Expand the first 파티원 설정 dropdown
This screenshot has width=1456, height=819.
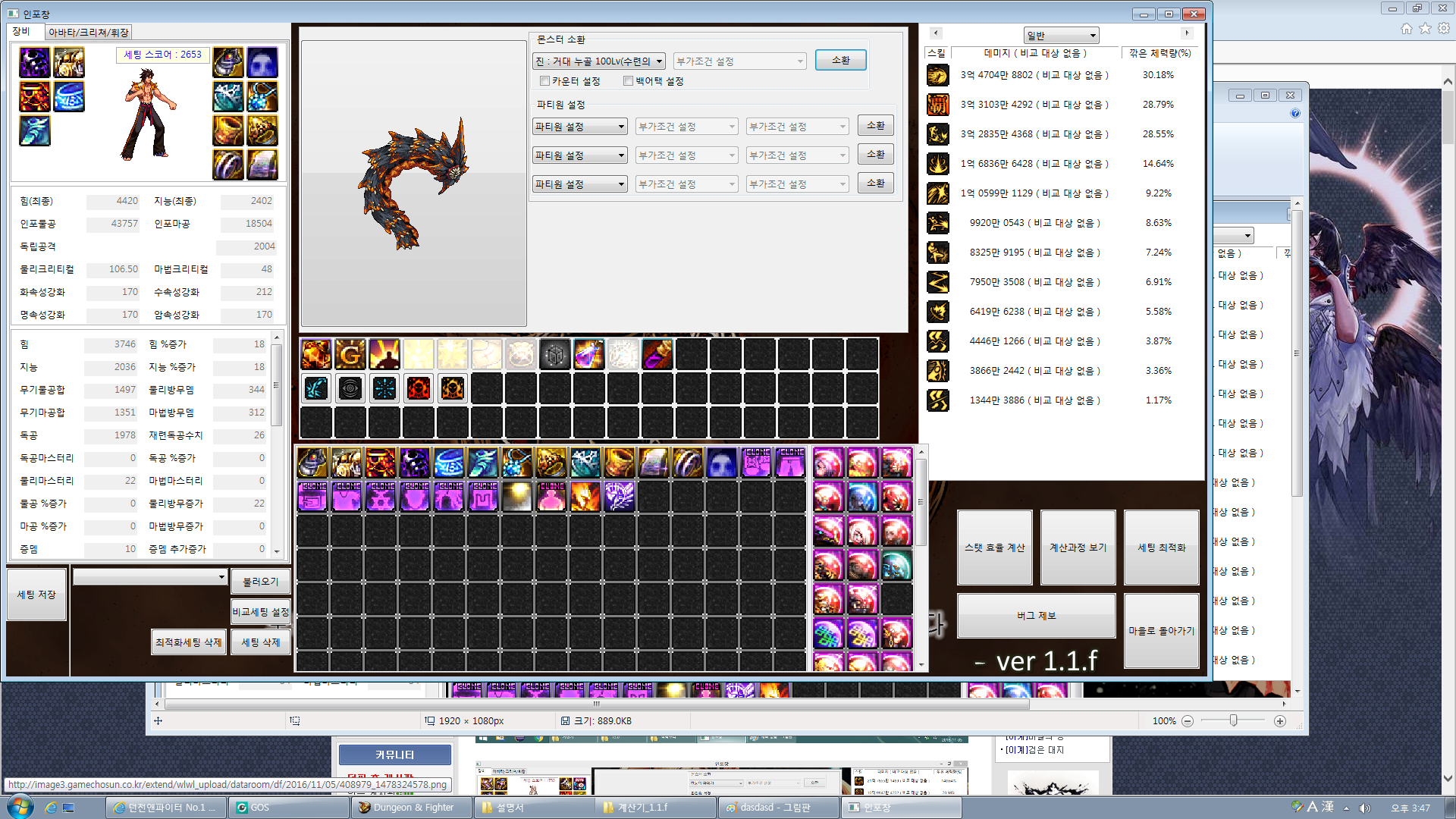(x=579, y=127)
